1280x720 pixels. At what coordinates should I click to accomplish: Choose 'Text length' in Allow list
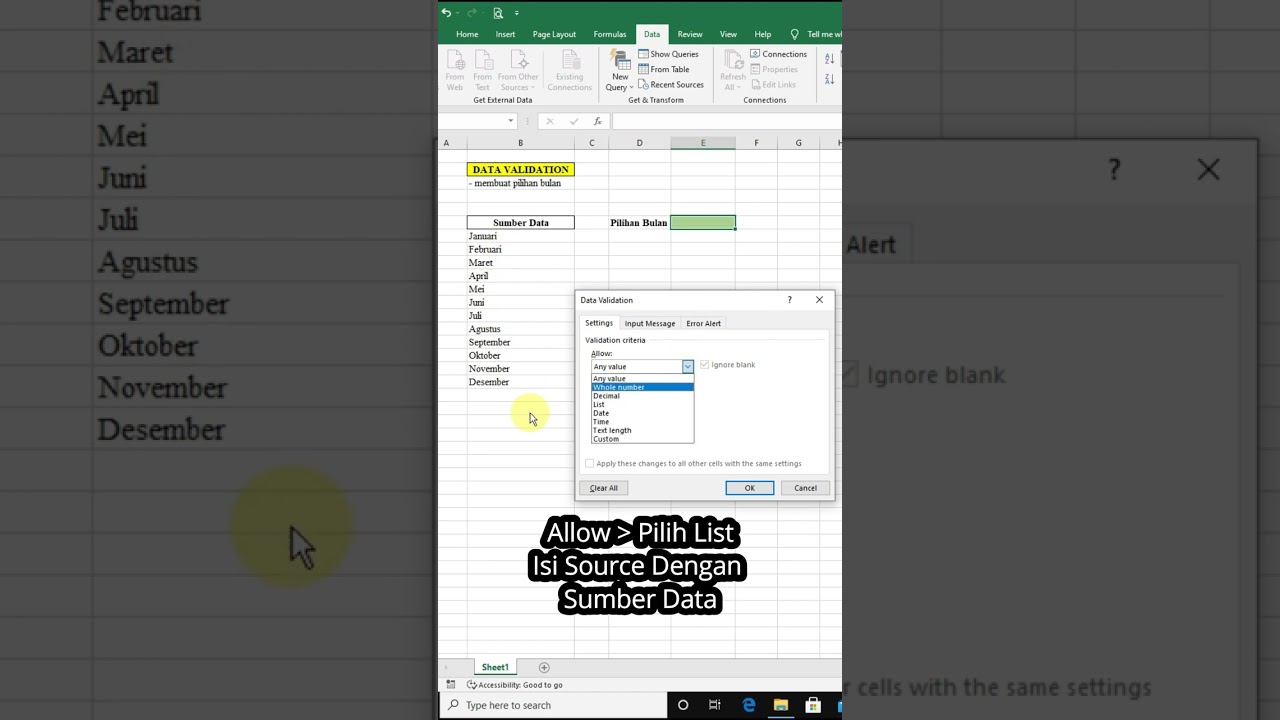[x=642, y=430]
